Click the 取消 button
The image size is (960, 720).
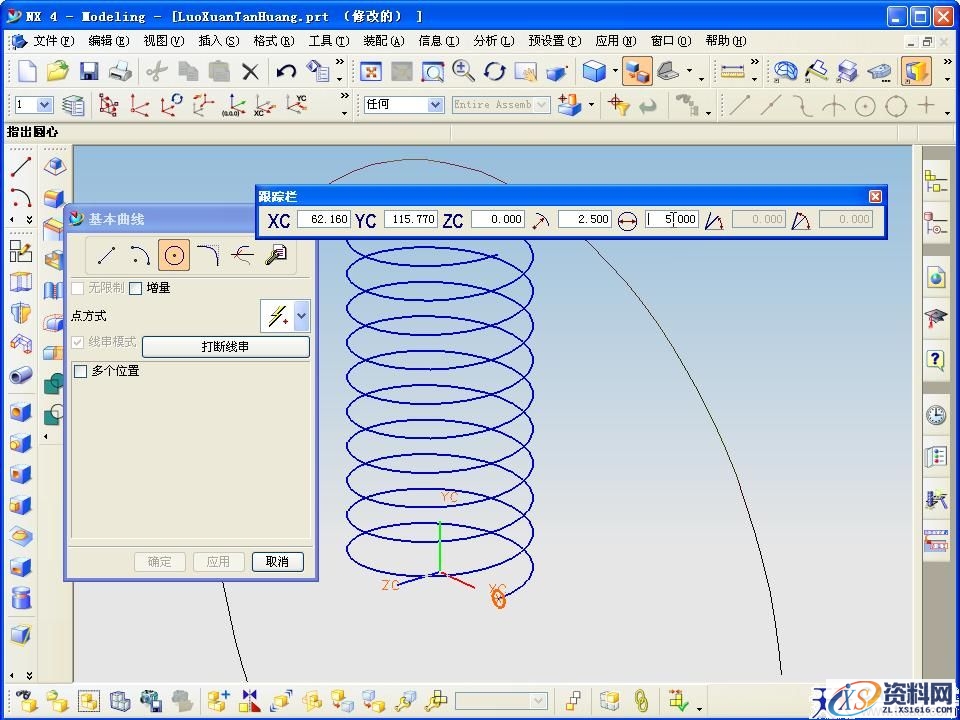coord(277,562)
